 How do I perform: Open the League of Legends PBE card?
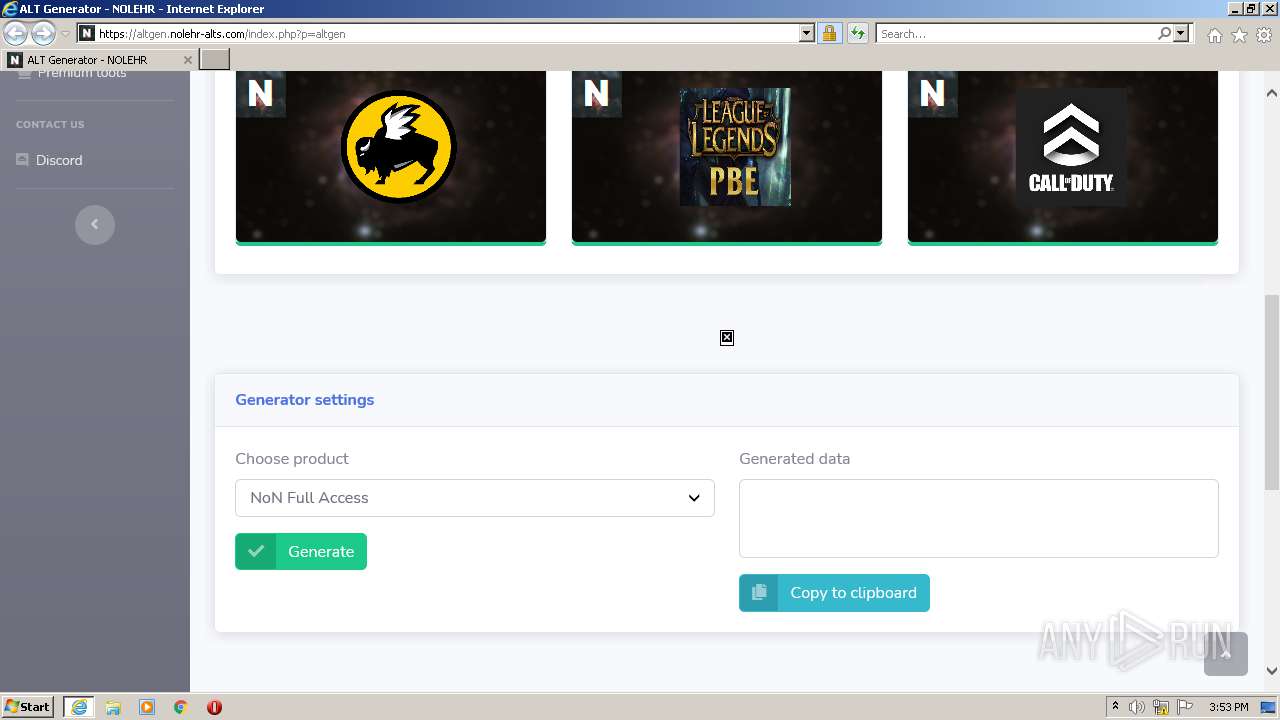[727, 157]
